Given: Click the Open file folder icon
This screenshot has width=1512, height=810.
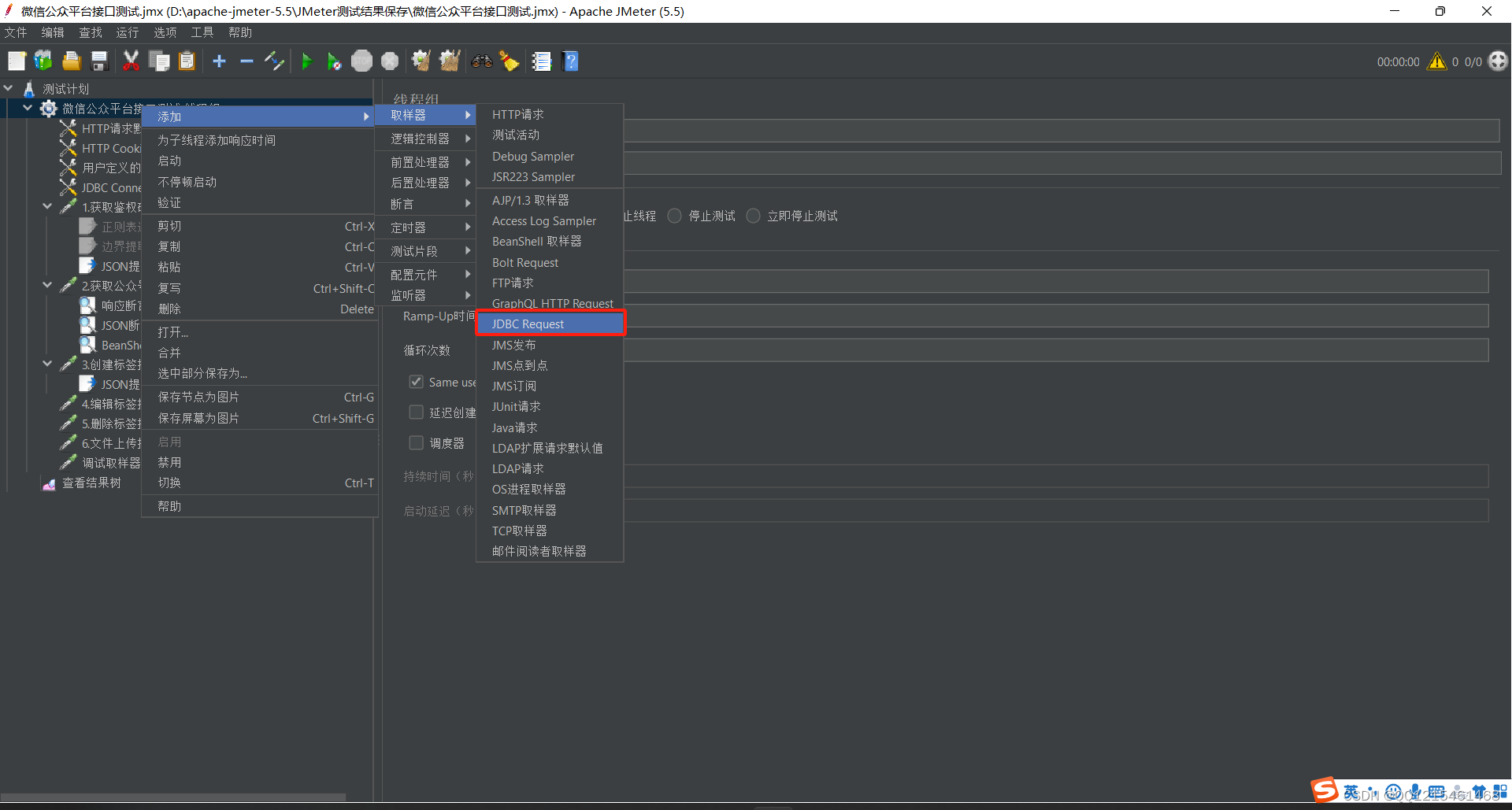Looking at the screenshot, I should (72, 61).
